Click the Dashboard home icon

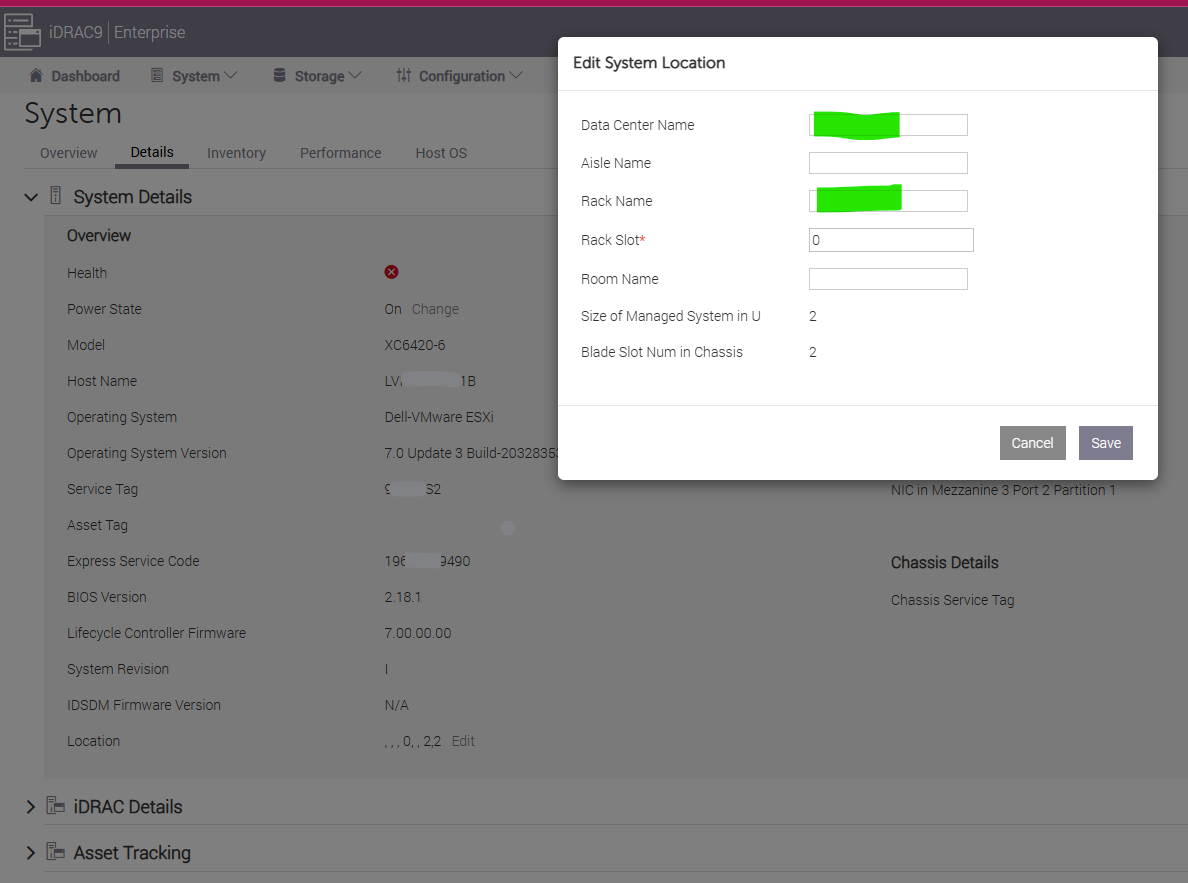pyautogui.click(x=36, y=75)
